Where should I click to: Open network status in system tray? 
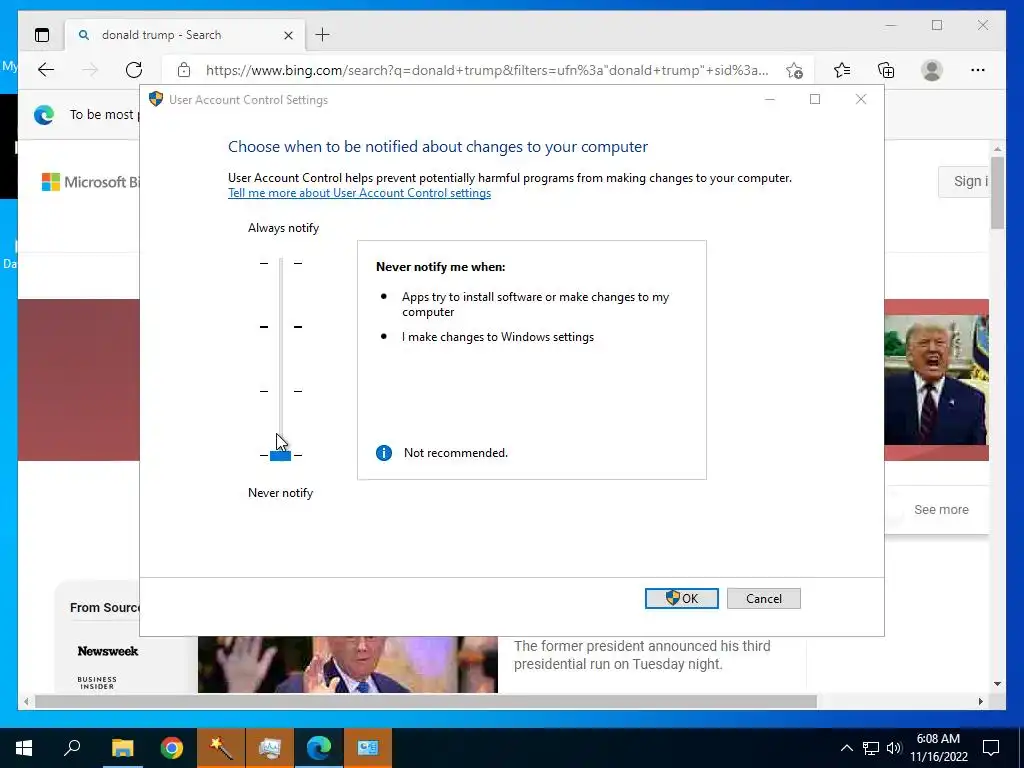871,748
